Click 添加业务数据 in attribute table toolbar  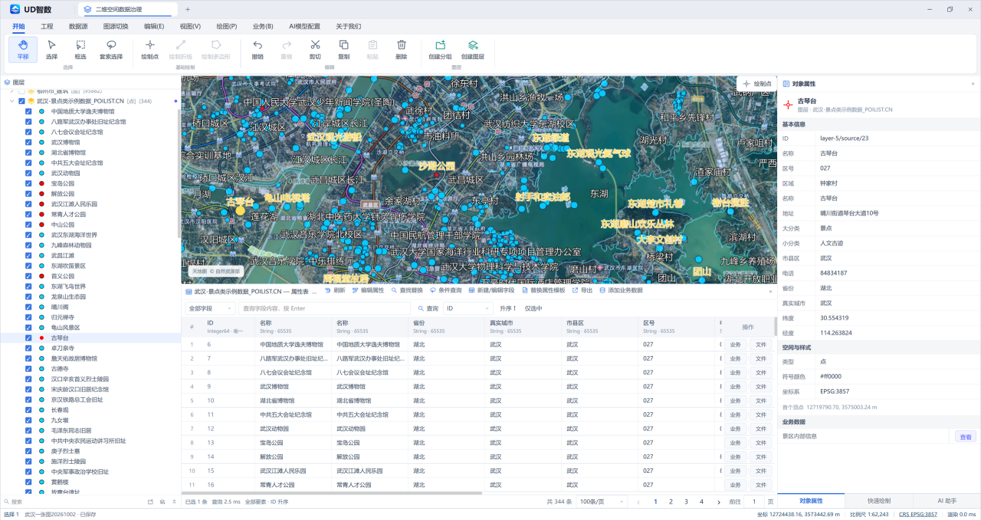pyautogui.click(x=621, y=290)
